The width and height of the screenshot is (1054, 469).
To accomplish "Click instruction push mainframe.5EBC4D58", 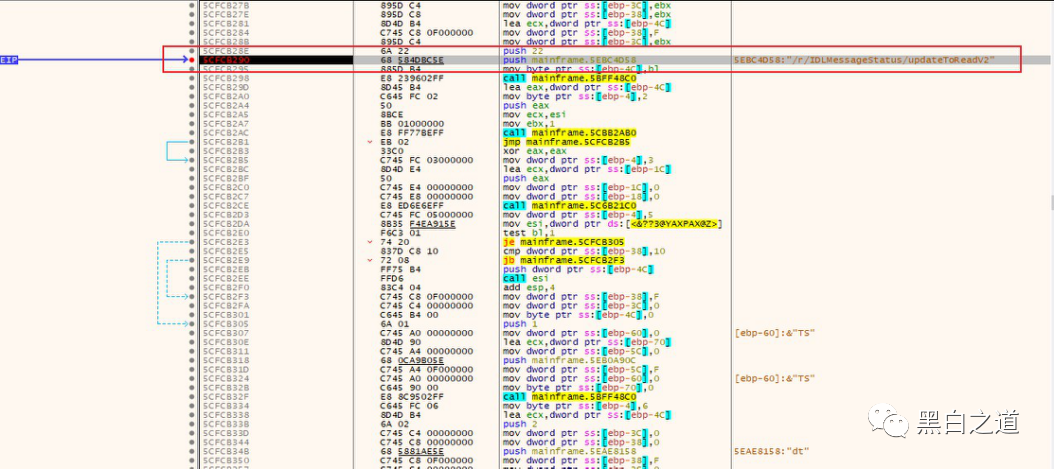I will point(569,60).
